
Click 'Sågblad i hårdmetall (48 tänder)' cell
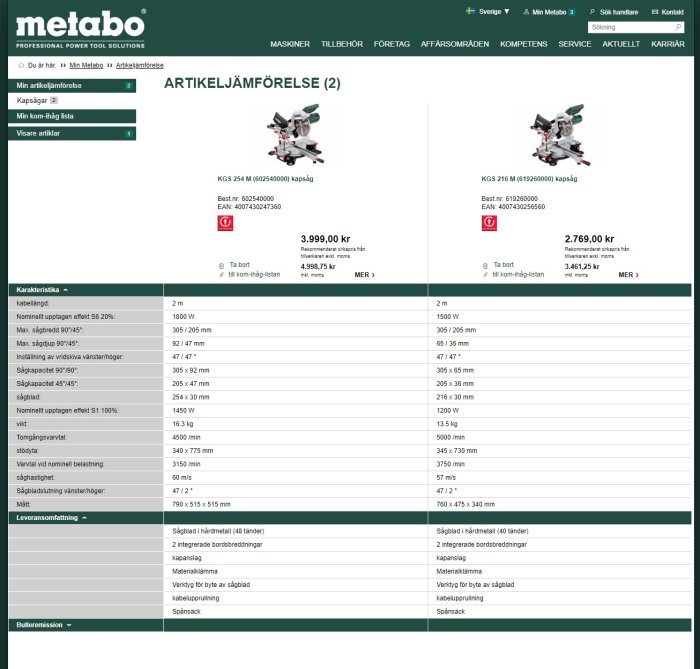click(x=218, y=531)
